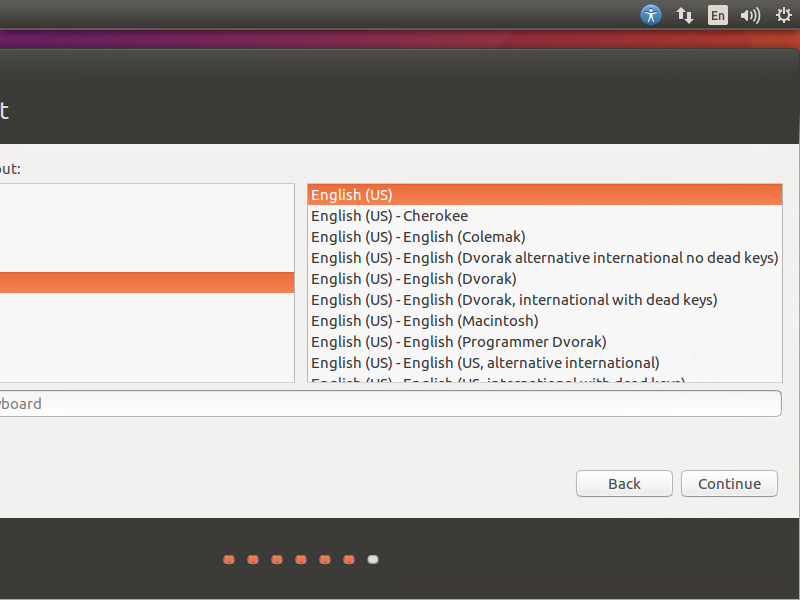Select the English (Dvorak) variant
800x600 pixels.
413,279
